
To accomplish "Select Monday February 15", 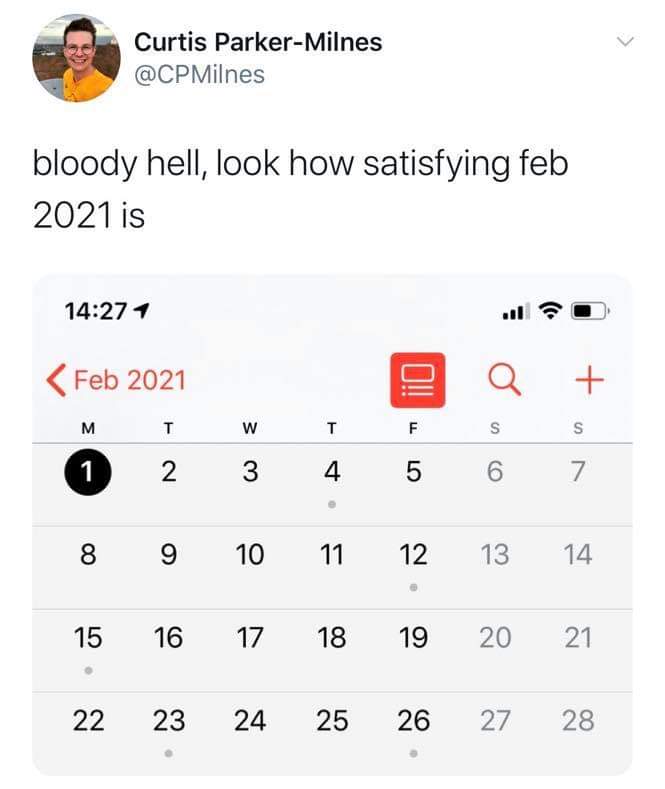I will pyautogui.click(x=88, y=637).
